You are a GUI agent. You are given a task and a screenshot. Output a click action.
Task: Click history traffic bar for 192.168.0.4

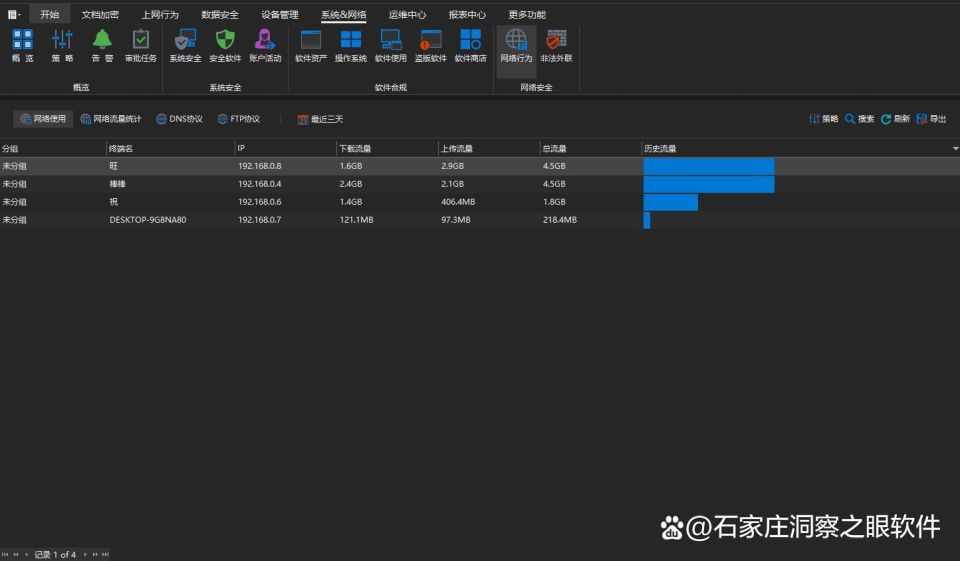point(708,184)
